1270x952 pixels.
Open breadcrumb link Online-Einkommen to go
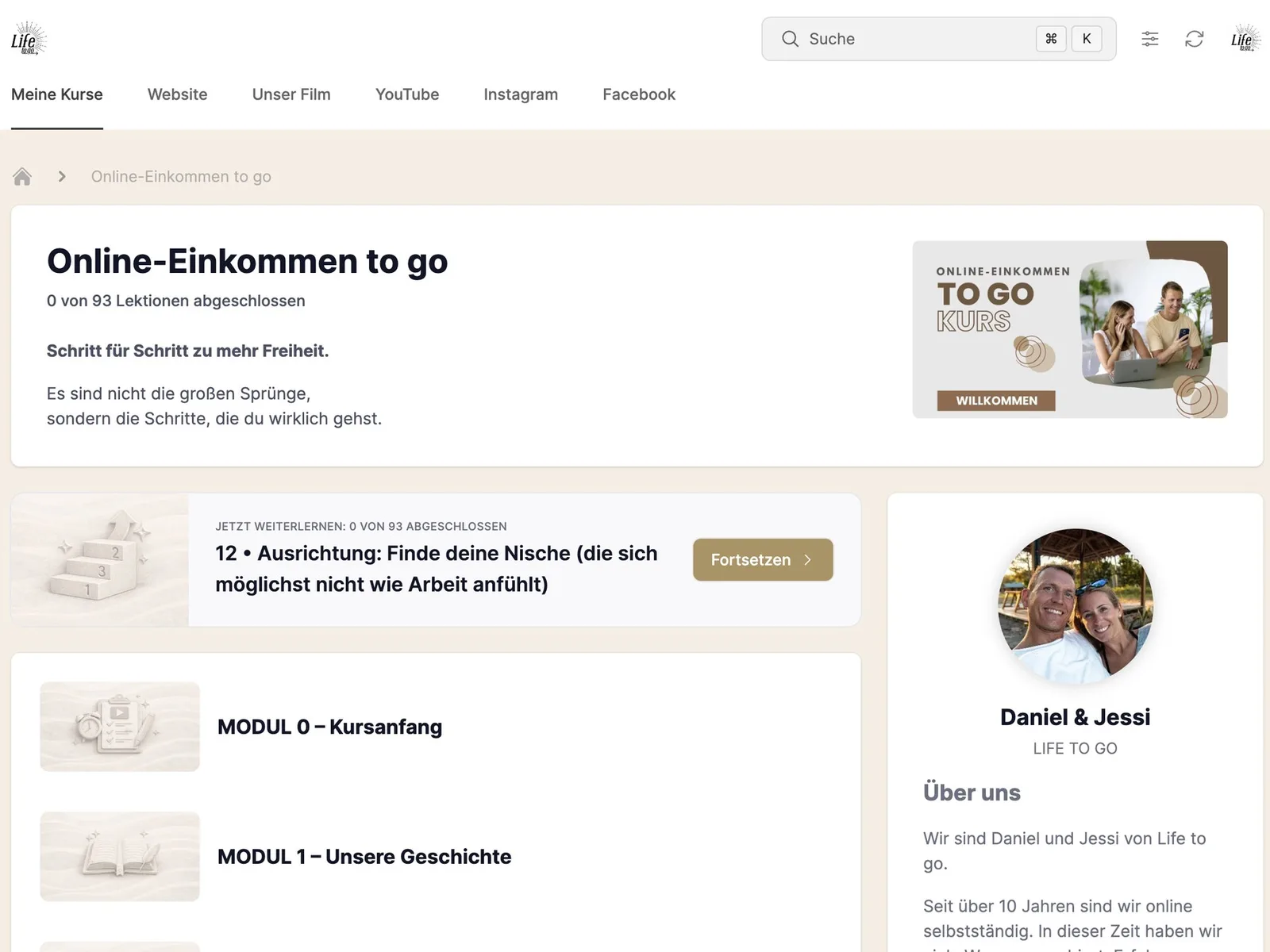(181, 176)
